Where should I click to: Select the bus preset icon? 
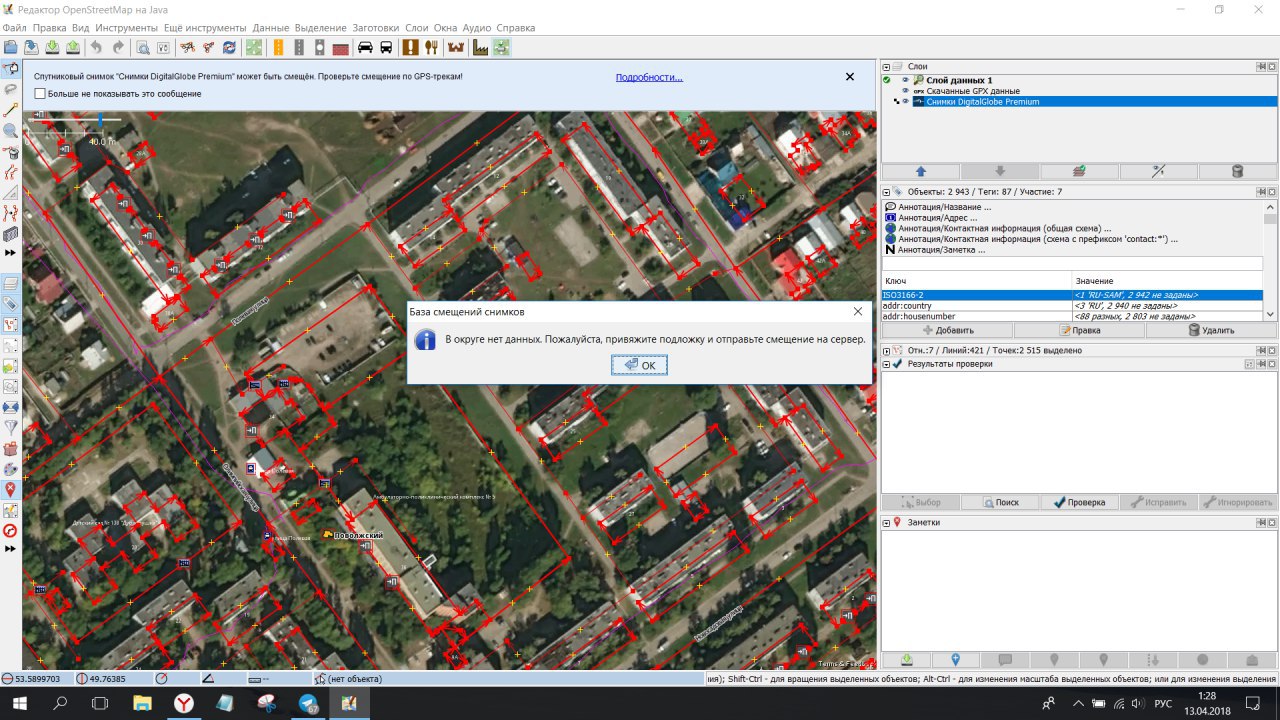tap(386, 47)
